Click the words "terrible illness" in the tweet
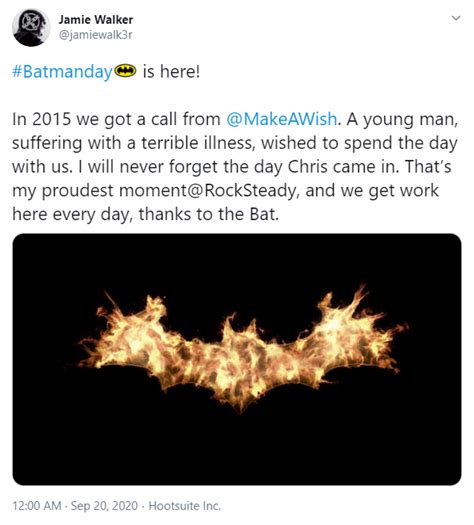 pos(196,143)
